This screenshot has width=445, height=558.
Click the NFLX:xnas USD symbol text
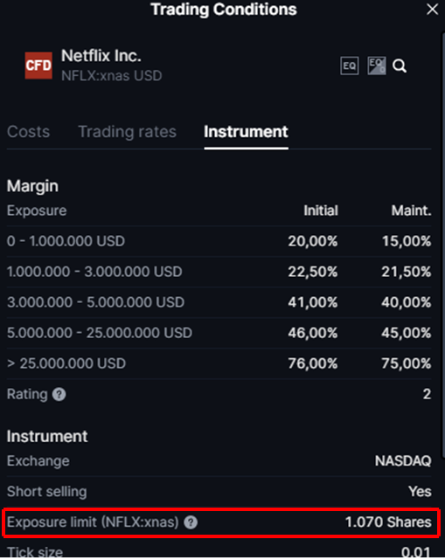(111, 76)
